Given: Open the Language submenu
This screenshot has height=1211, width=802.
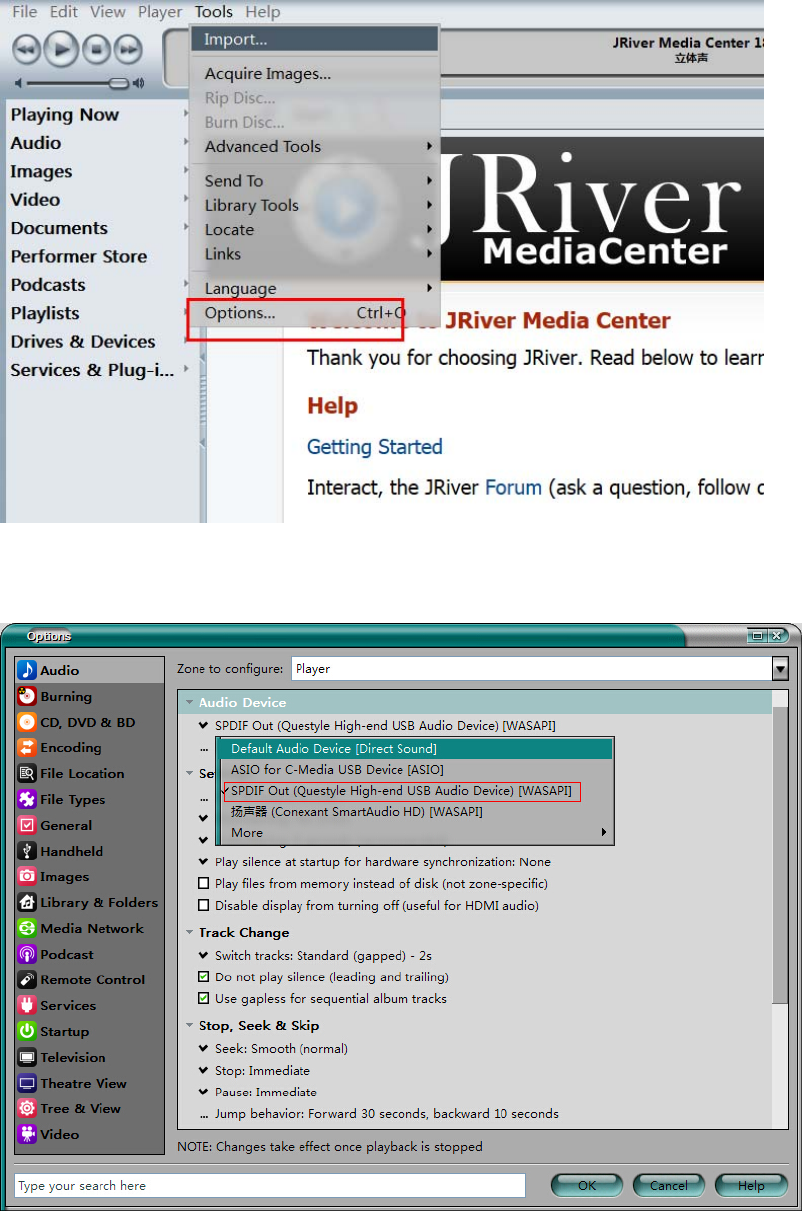Looking at the screenshot, I should (315, 288).
